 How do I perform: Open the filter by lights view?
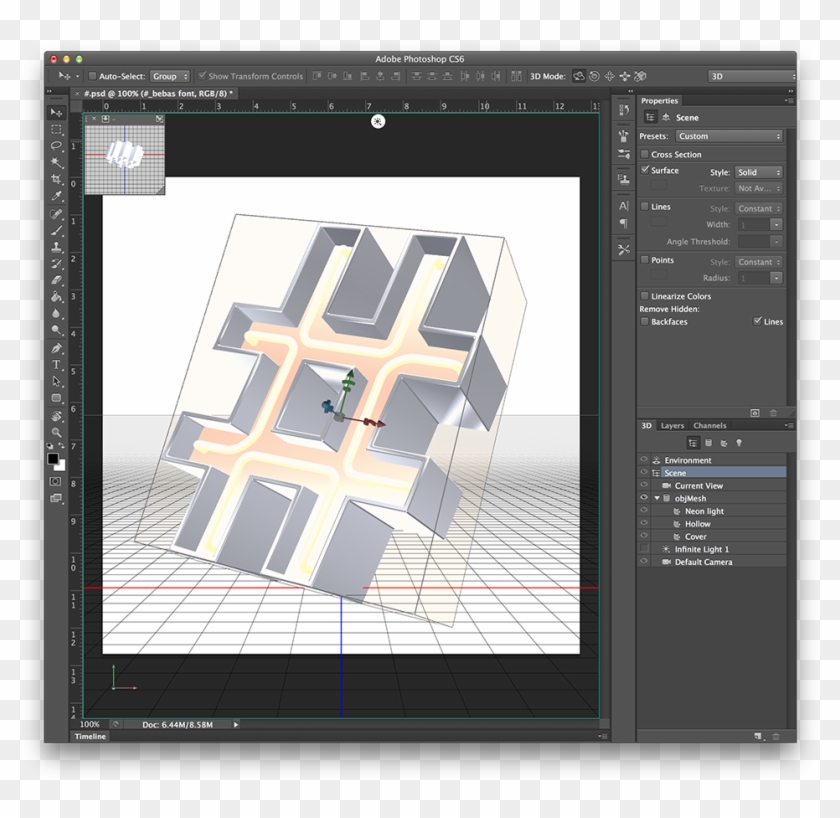(739, 442)
